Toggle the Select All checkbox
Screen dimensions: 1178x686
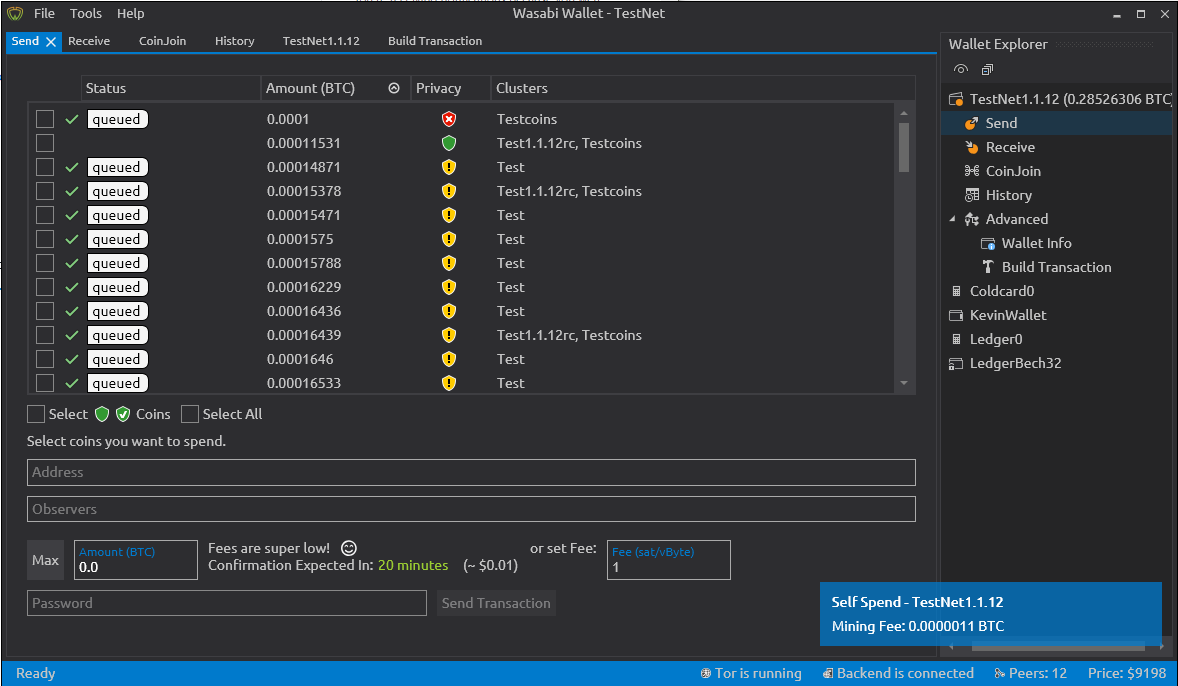click(190, 414)
